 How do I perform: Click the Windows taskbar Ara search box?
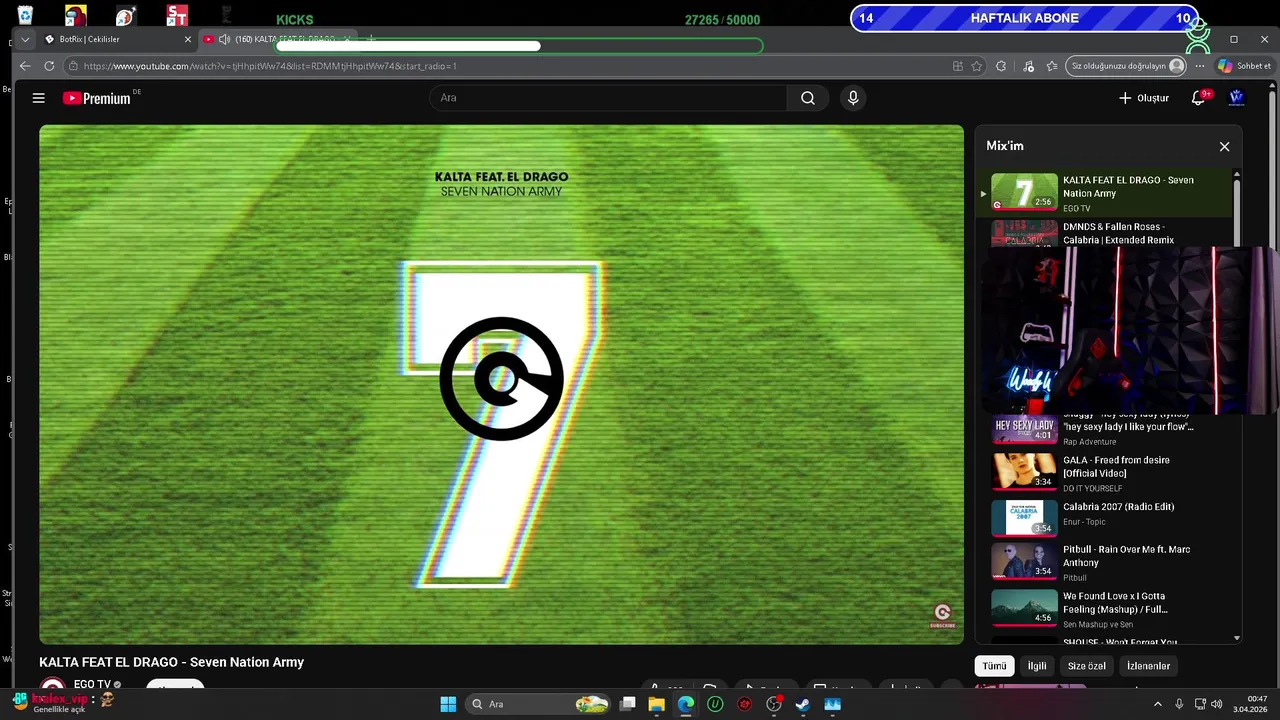540,704
